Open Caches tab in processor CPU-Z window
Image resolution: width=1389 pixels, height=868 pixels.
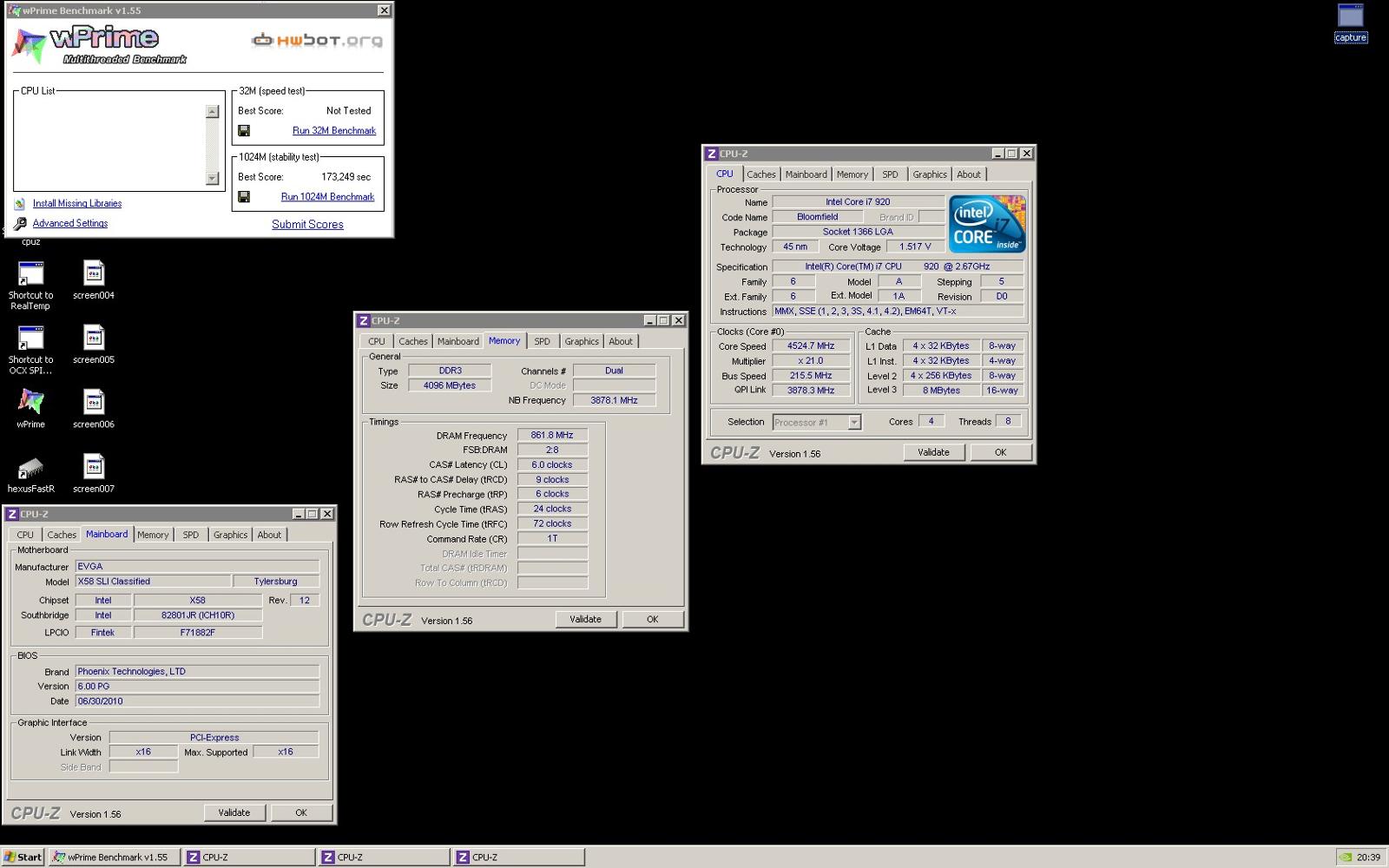[x=761, y=174]
